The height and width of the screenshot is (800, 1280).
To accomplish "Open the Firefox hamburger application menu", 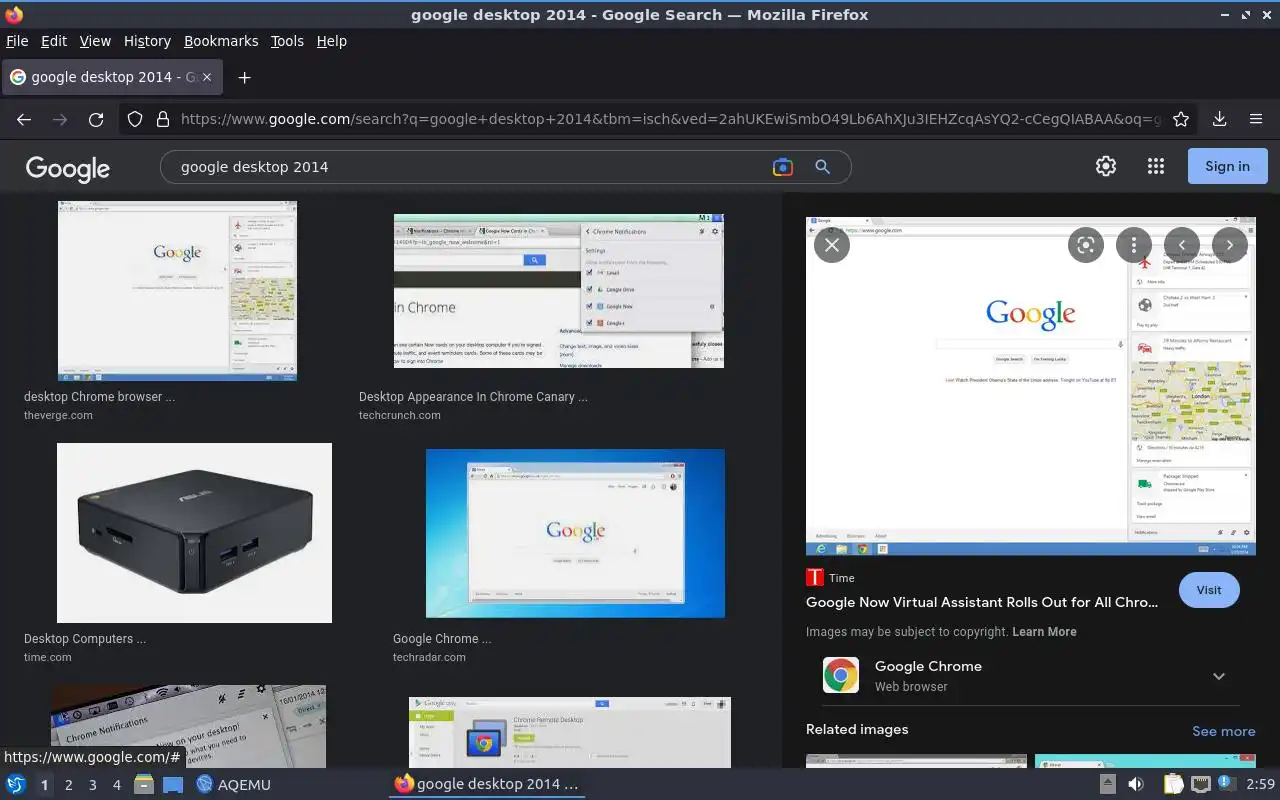I will coord(1256,119).
